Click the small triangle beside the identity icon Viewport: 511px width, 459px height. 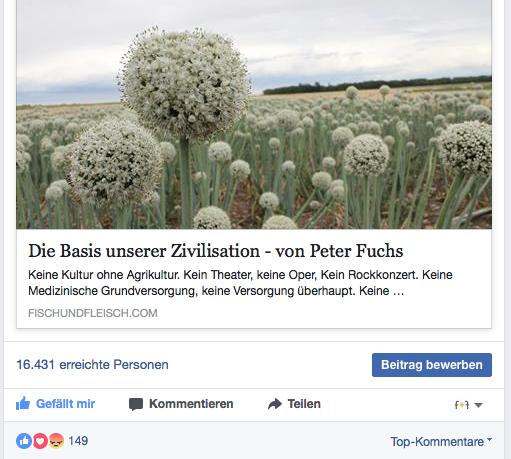point(478,405)
